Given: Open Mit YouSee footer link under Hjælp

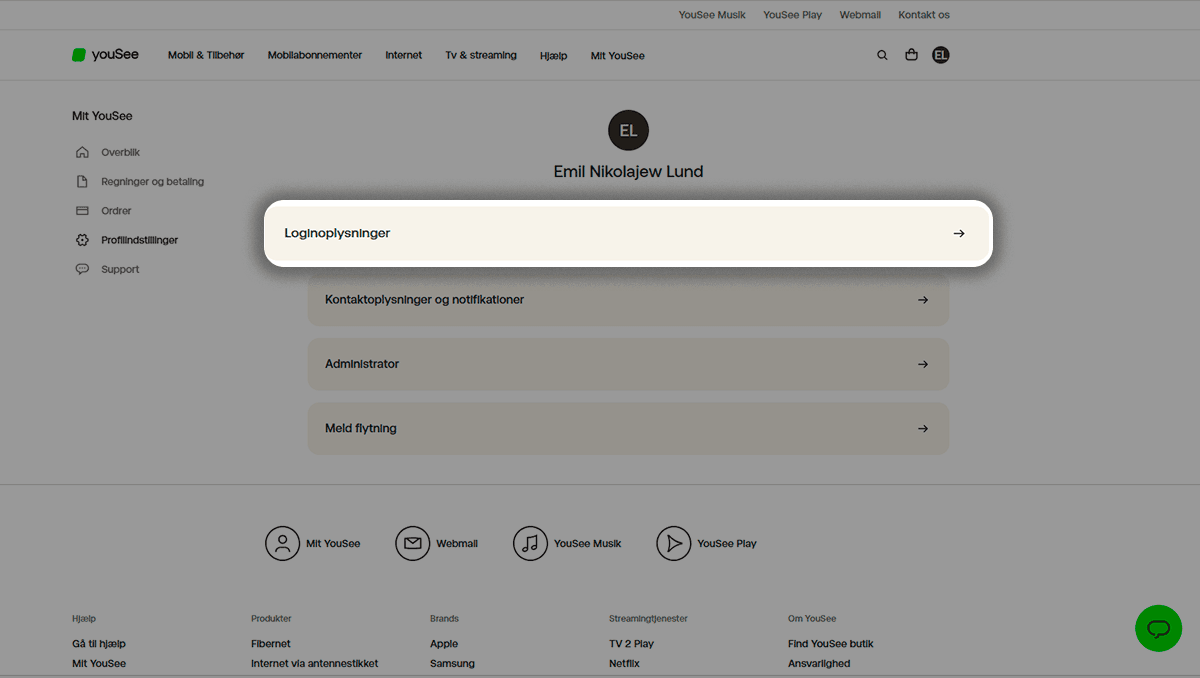Looking at the screenshot, I should coord(99,664).
